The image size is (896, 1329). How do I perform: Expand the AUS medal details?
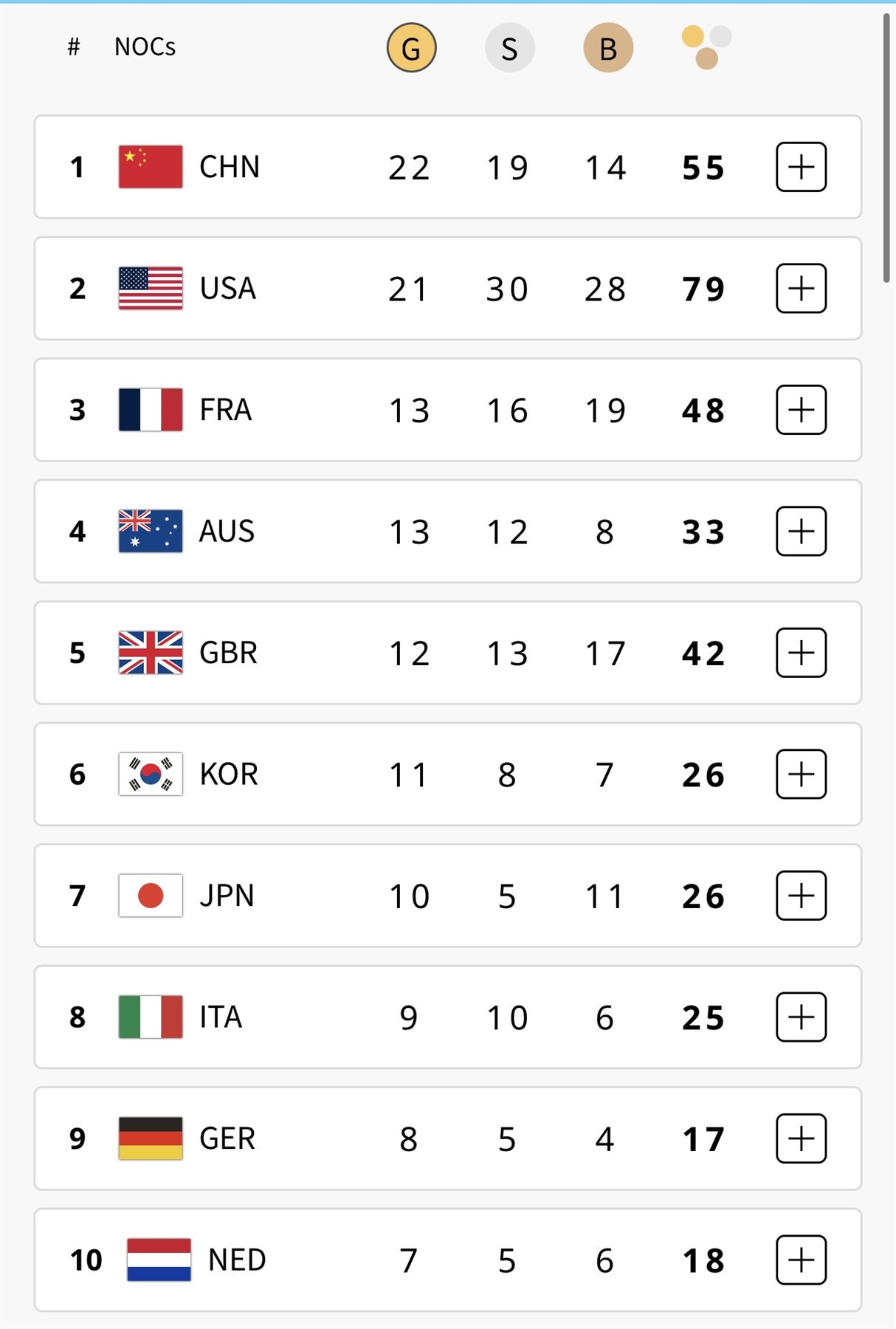801,531
